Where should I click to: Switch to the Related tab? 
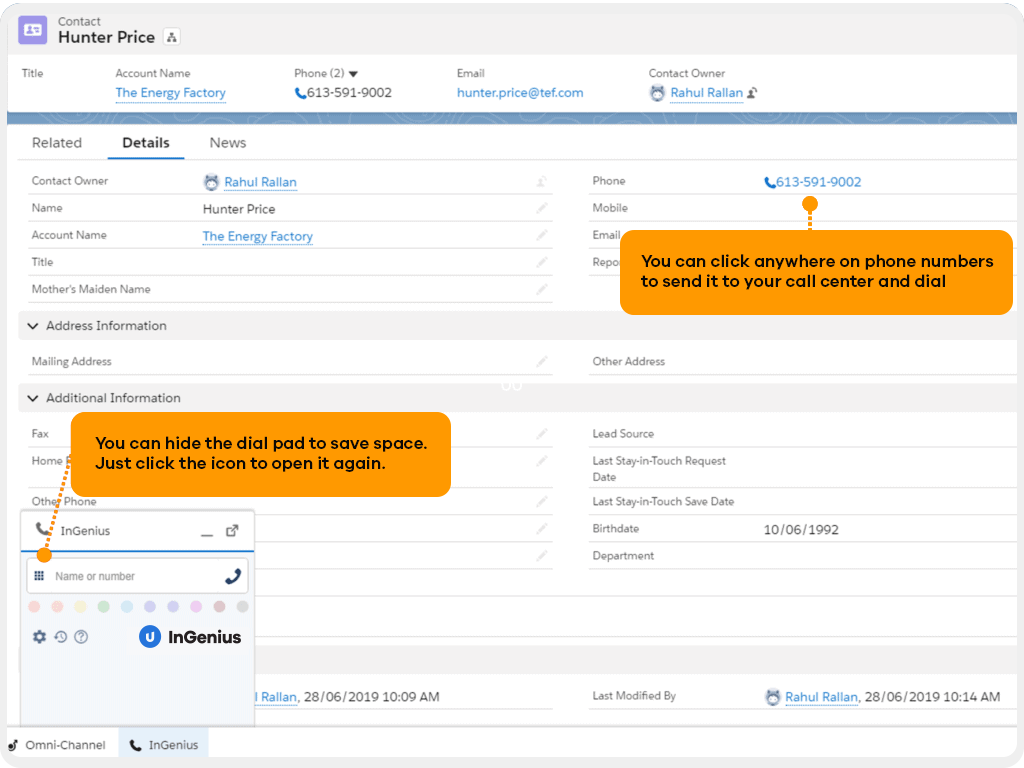coord(57,142)
